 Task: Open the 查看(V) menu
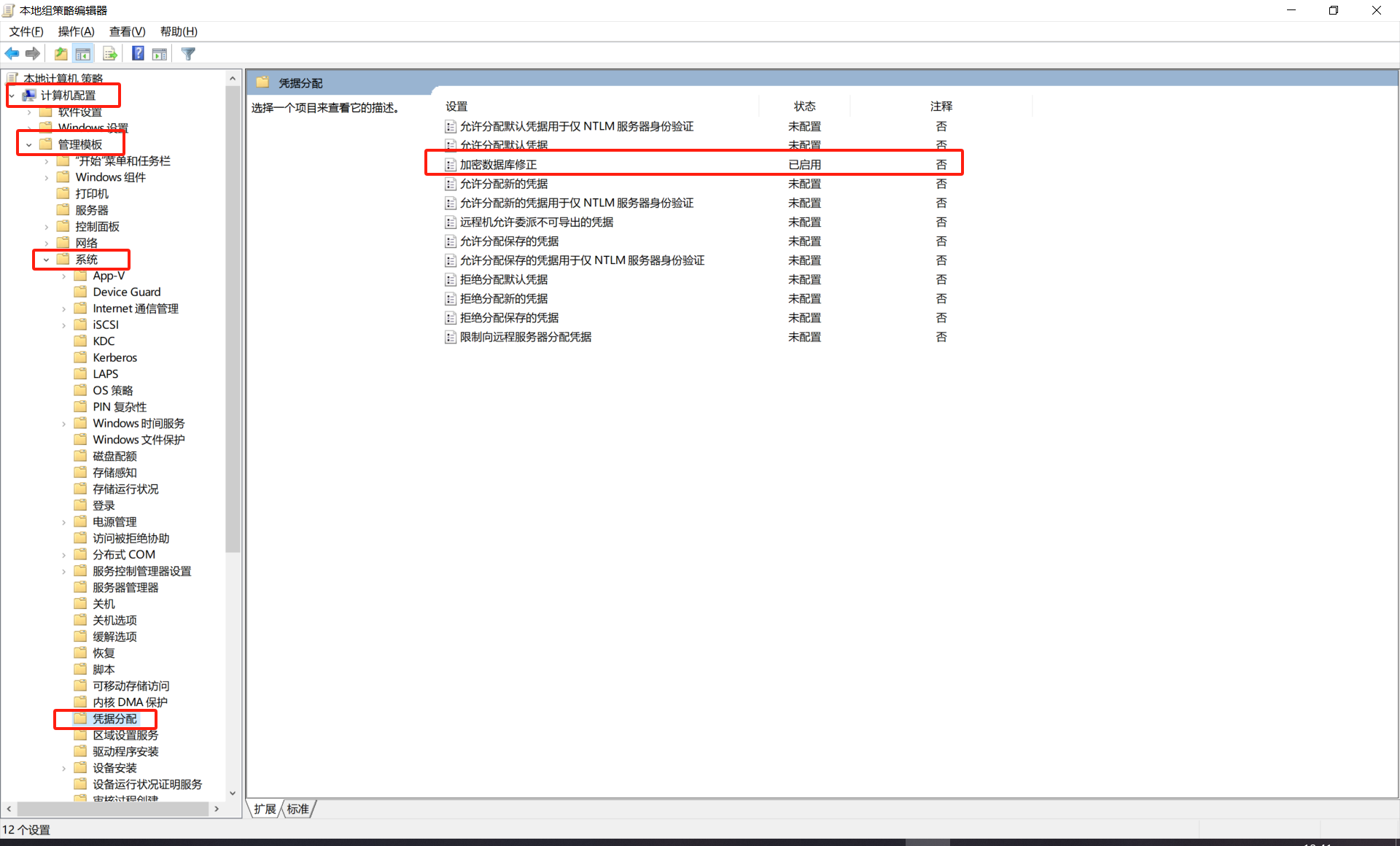(x=127, y=31)
